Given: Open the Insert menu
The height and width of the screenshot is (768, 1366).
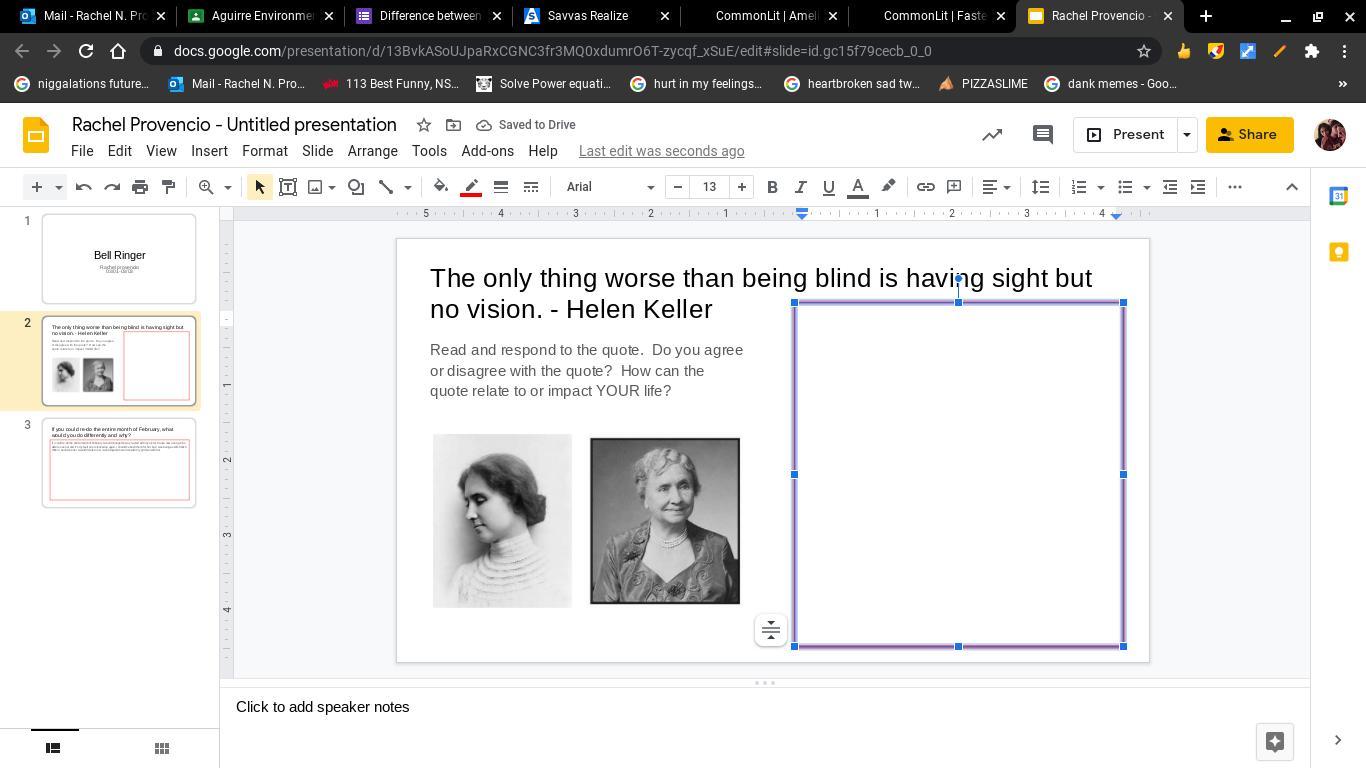Looking at the screenshot, I should point(209,151).
